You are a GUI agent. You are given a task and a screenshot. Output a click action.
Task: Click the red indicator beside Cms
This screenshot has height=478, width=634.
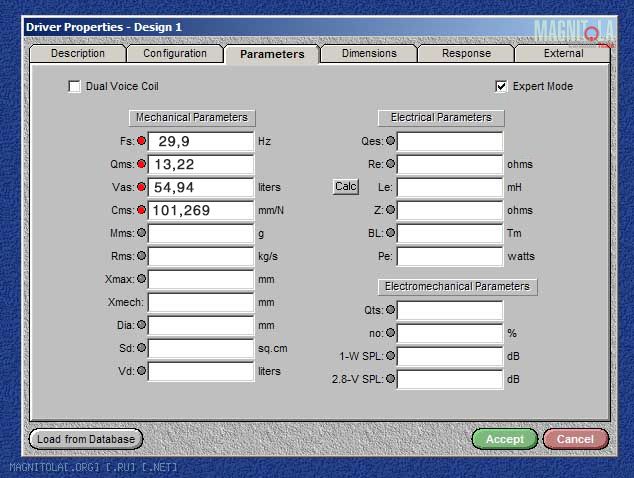pyautogui.click(x=141, y=210)
